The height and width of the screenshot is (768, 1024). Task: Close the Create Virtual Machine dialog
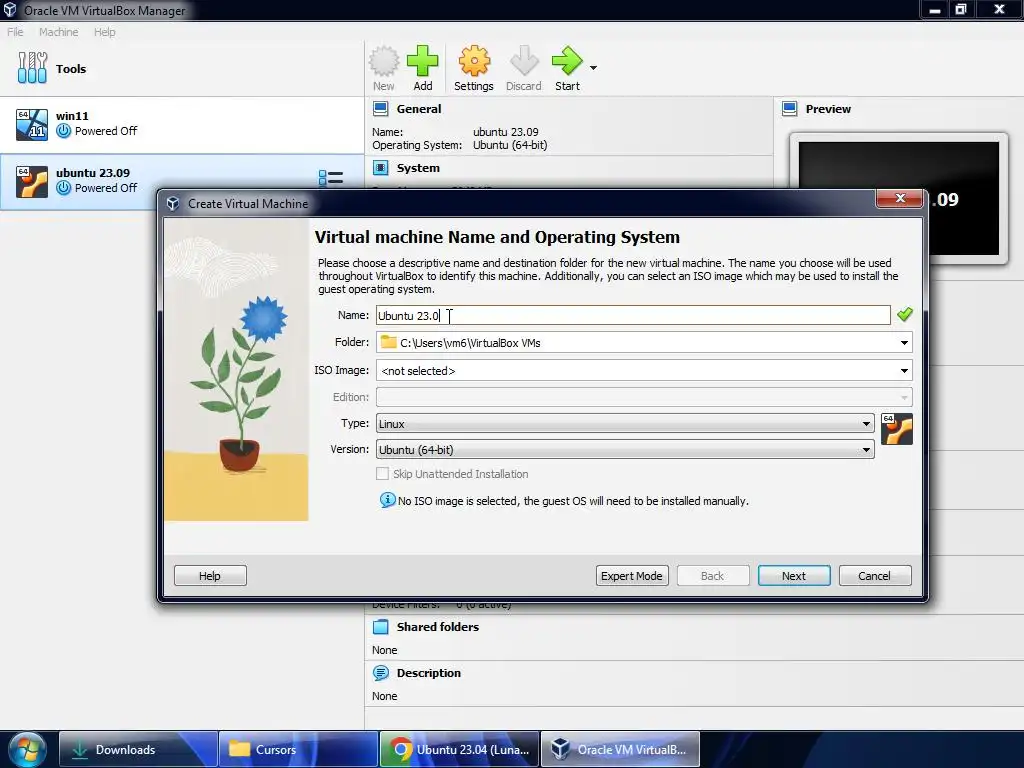point(900,198)
